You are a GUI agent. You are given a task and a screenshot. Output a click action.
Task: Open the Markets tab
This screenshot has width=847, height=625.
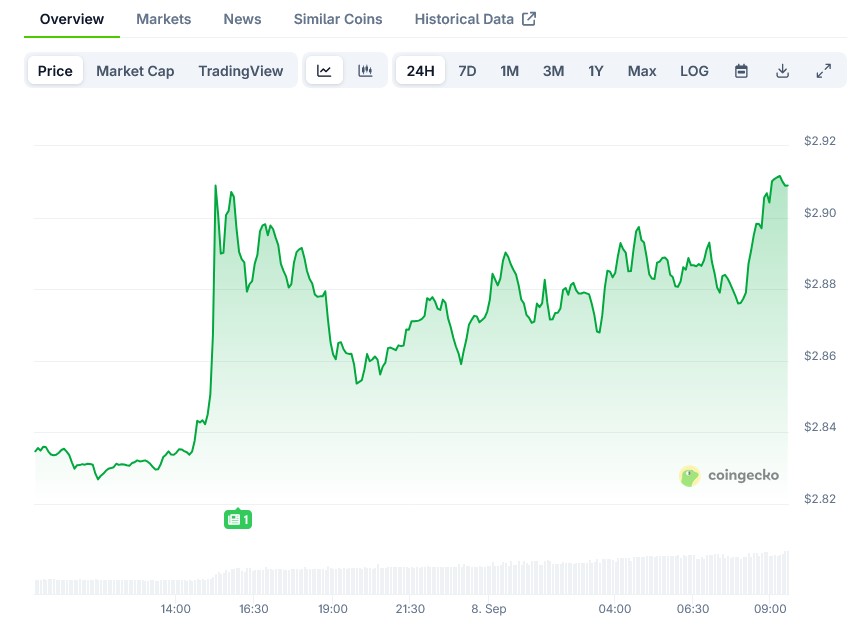click(x=163, y=19)
